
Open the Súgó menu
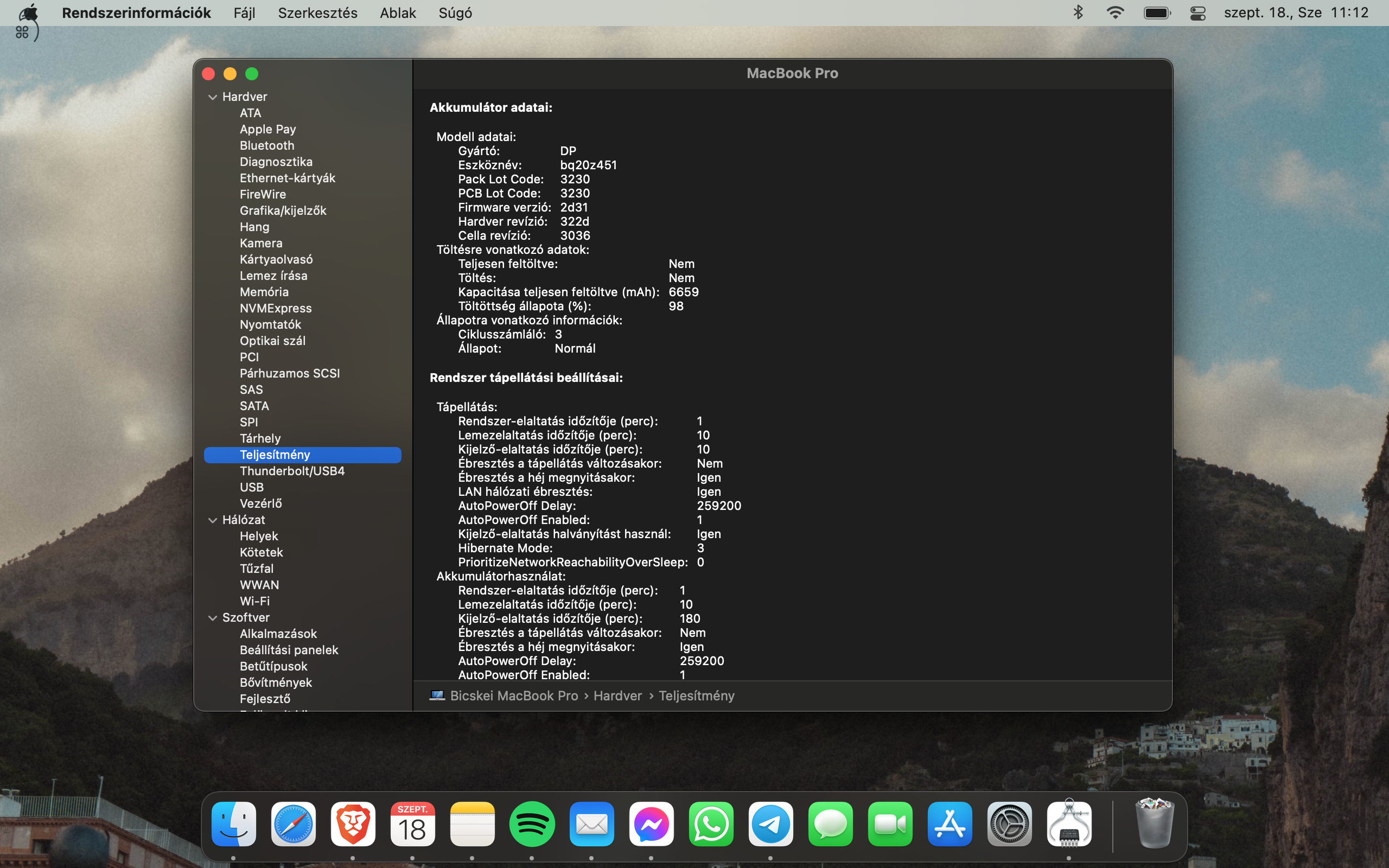(x=455, y=12)
